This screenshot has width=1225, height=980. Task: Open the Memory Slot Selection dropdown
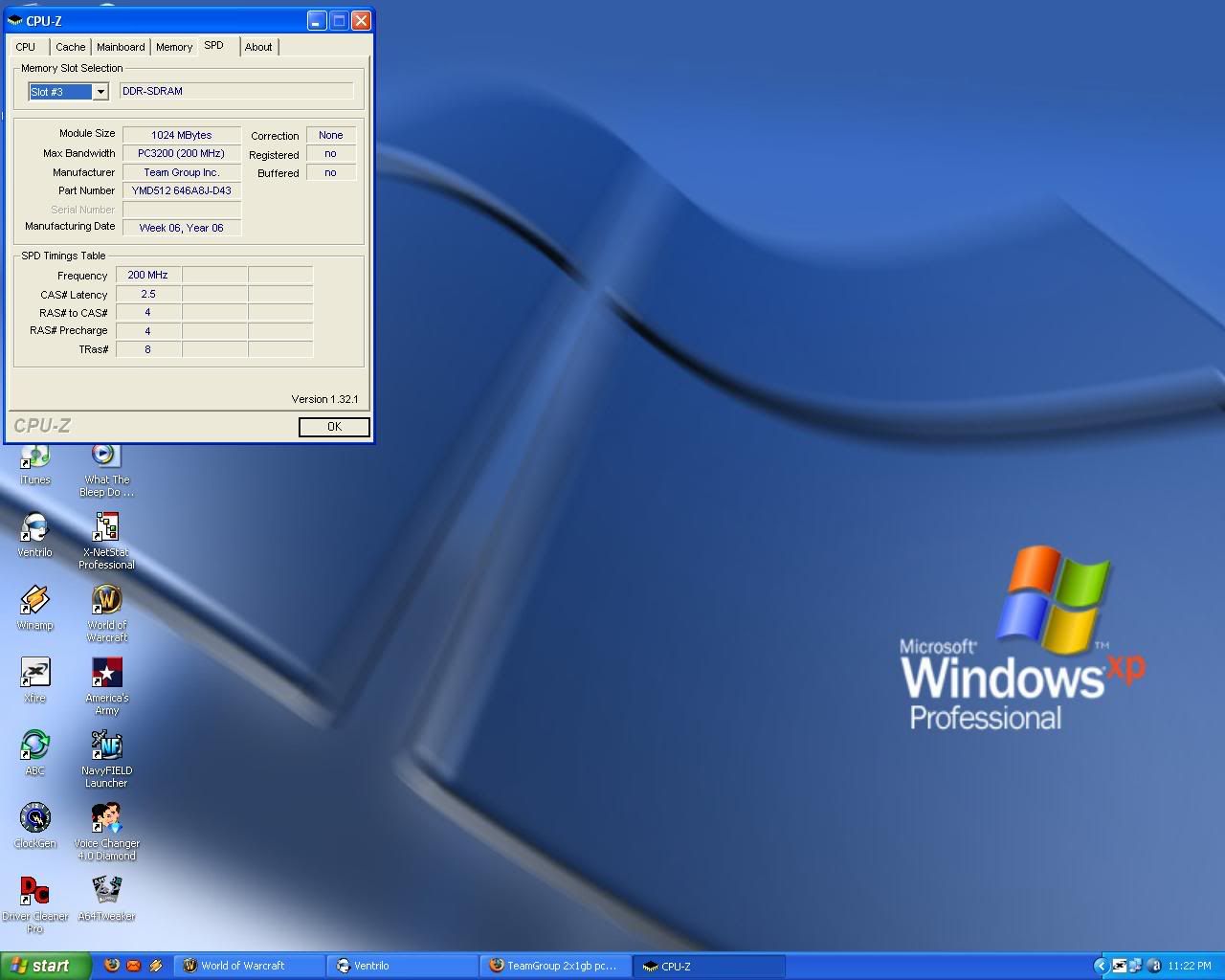click(x=100, y=92)
